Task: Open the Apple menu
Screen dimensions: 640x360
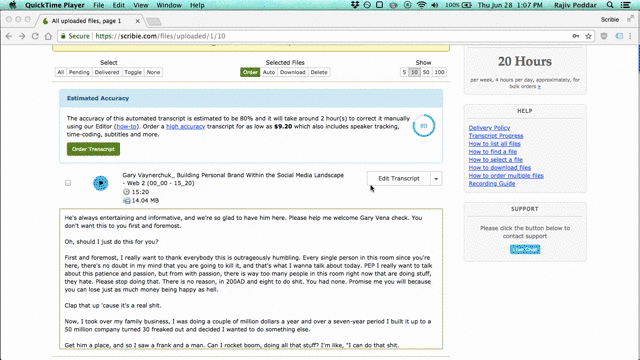Action: tap(12, 5)
